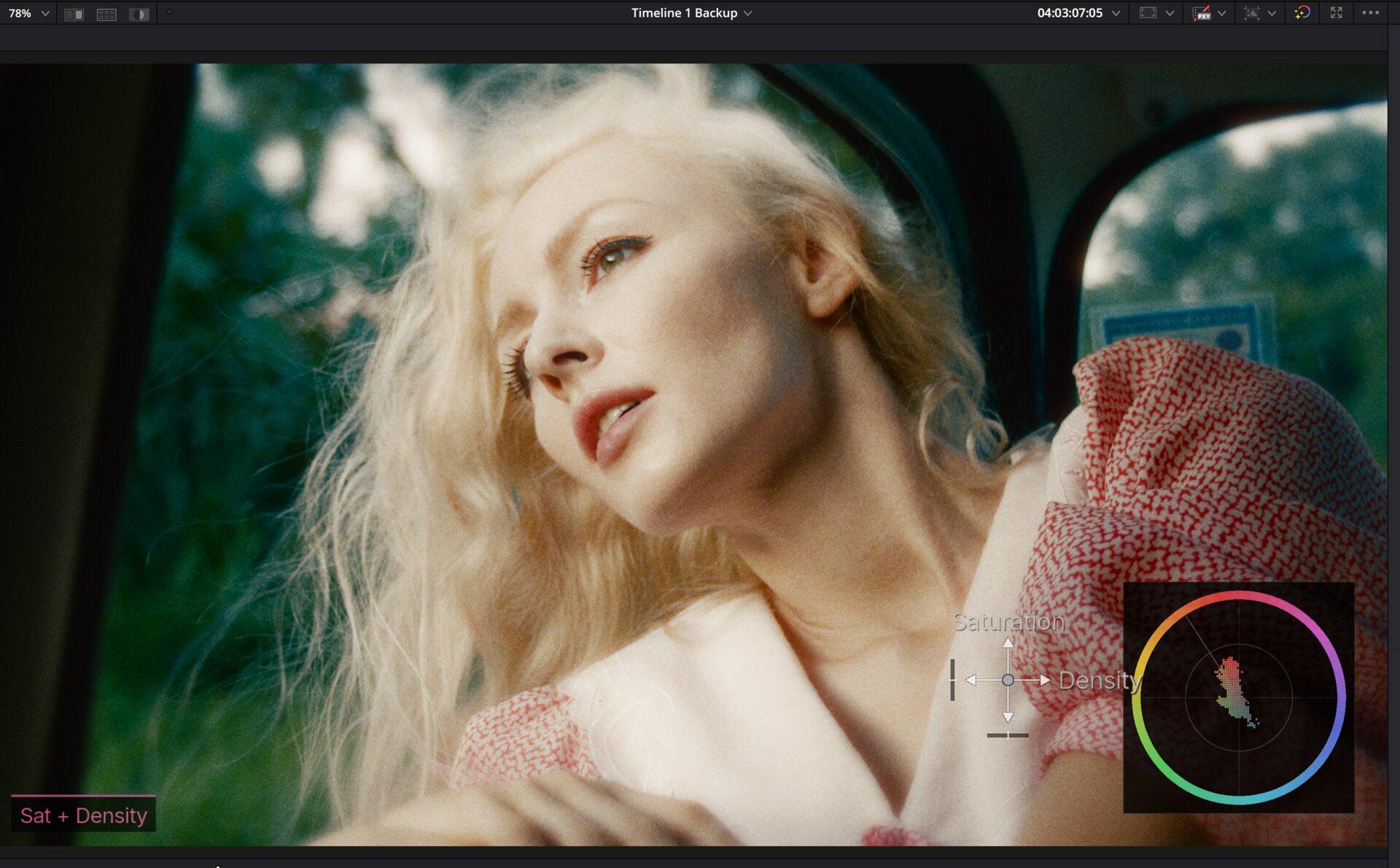Screen dimensions: 1400x868
Task: Click the full screen viewer expand icon
Action: tap(1337, 12)
